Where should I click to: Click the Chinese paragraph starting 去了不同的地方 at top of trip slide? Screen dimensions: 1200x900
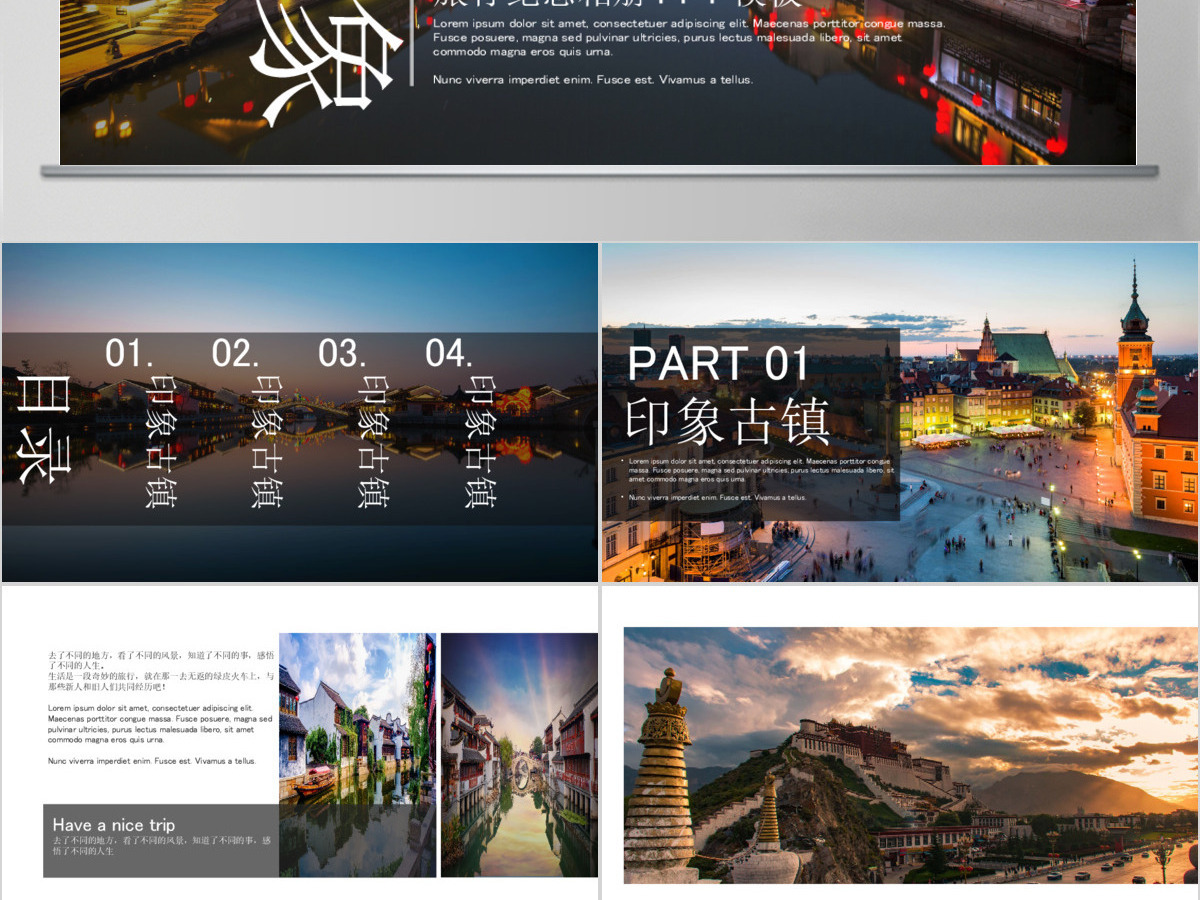point(161,671)
